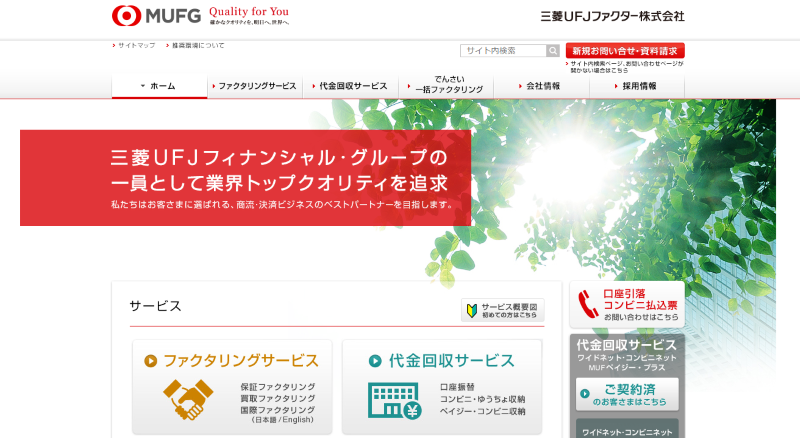The height and width of the screenshot is (438, 800).
Task: Click 三菱UFJファクター株式会社 company name
Action: tap(612, 16)
